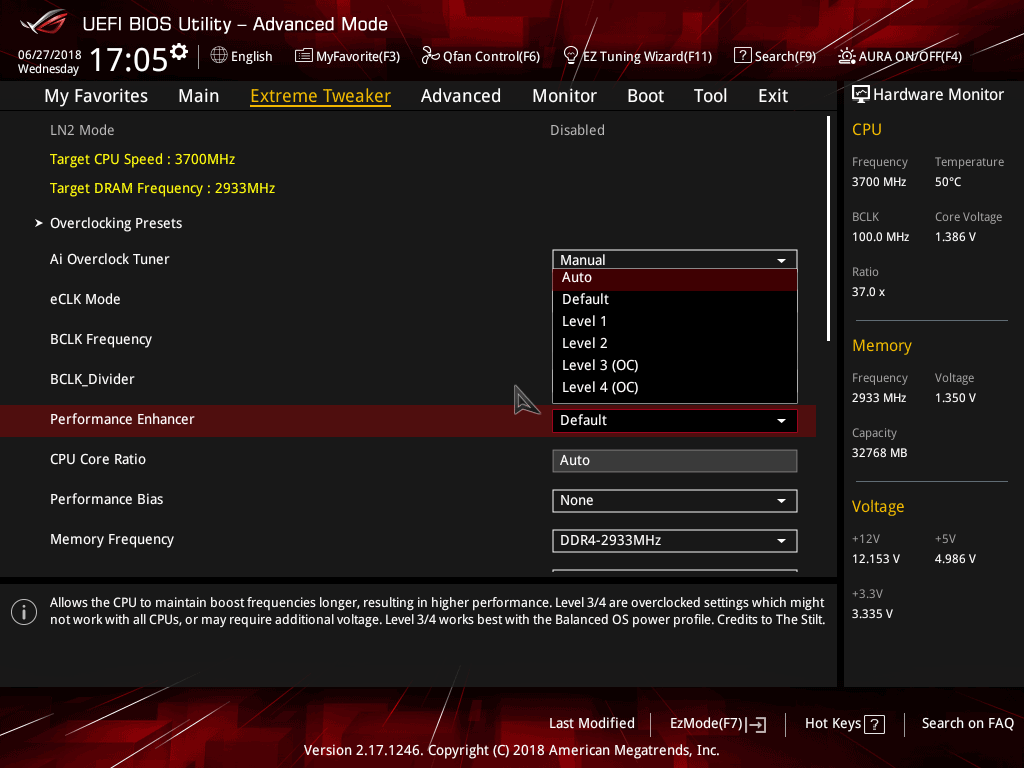Click the Core Voltage 1.386 V value
Image resolution: width=1024 pixels, height=768 pixels.
click(955, 237)
